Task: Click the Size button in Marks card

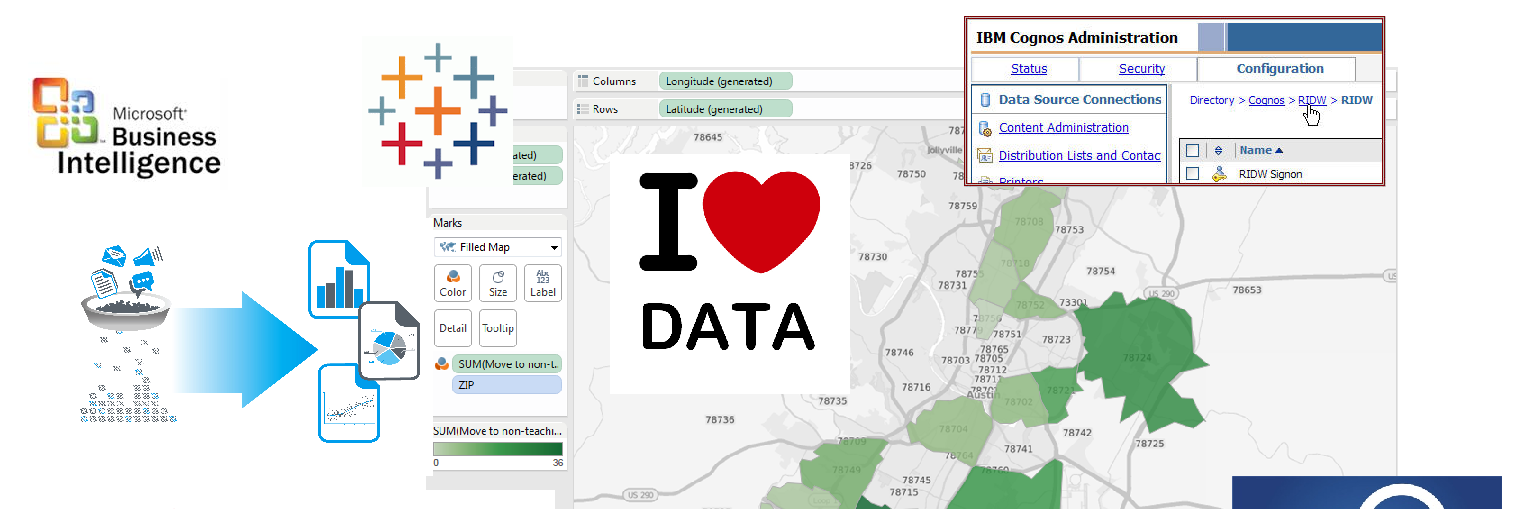Action: click(x=498, y=283)
